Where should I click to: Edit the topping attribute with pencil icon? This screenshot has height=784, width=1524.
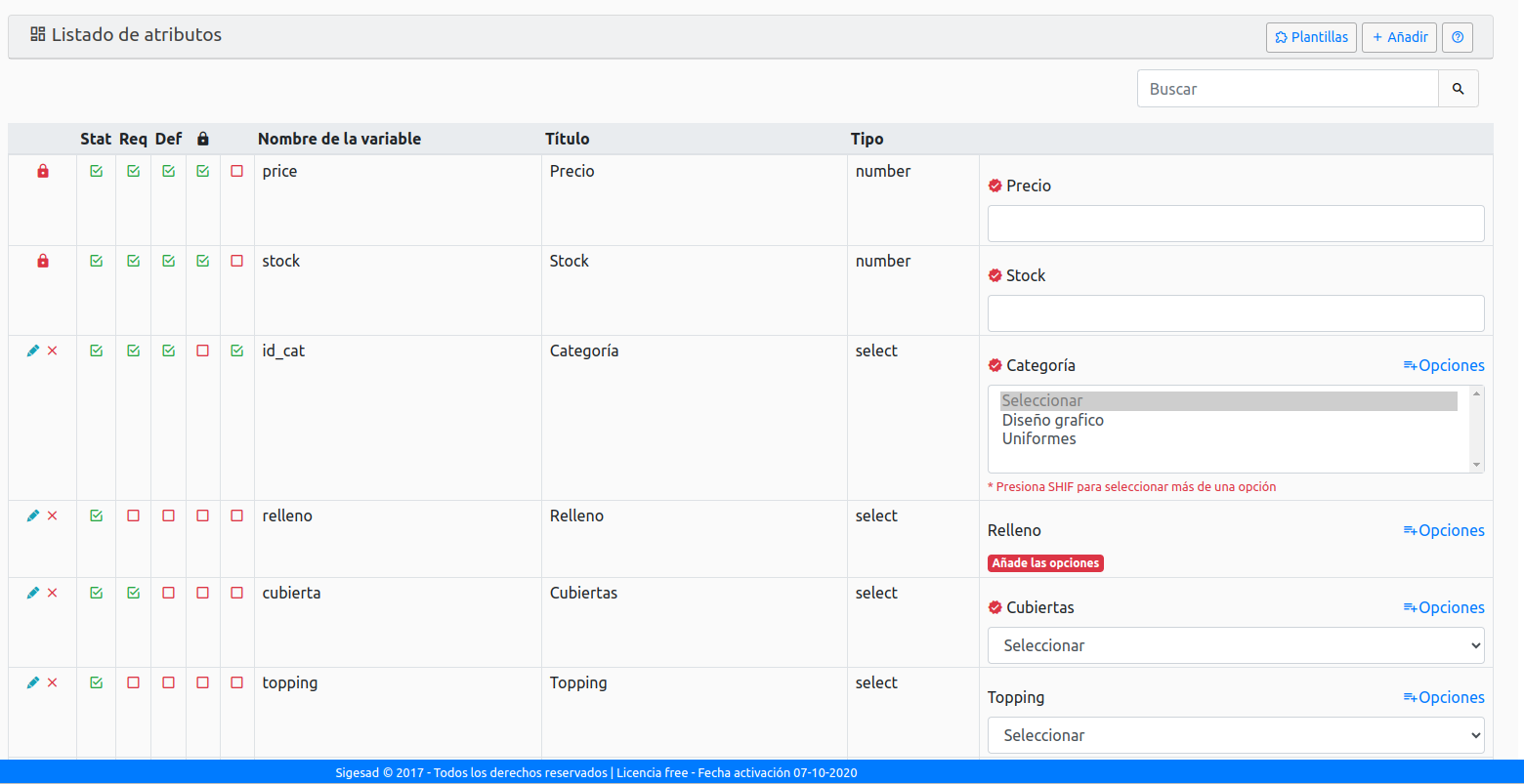pyautogui.click(x=33, y=682)
